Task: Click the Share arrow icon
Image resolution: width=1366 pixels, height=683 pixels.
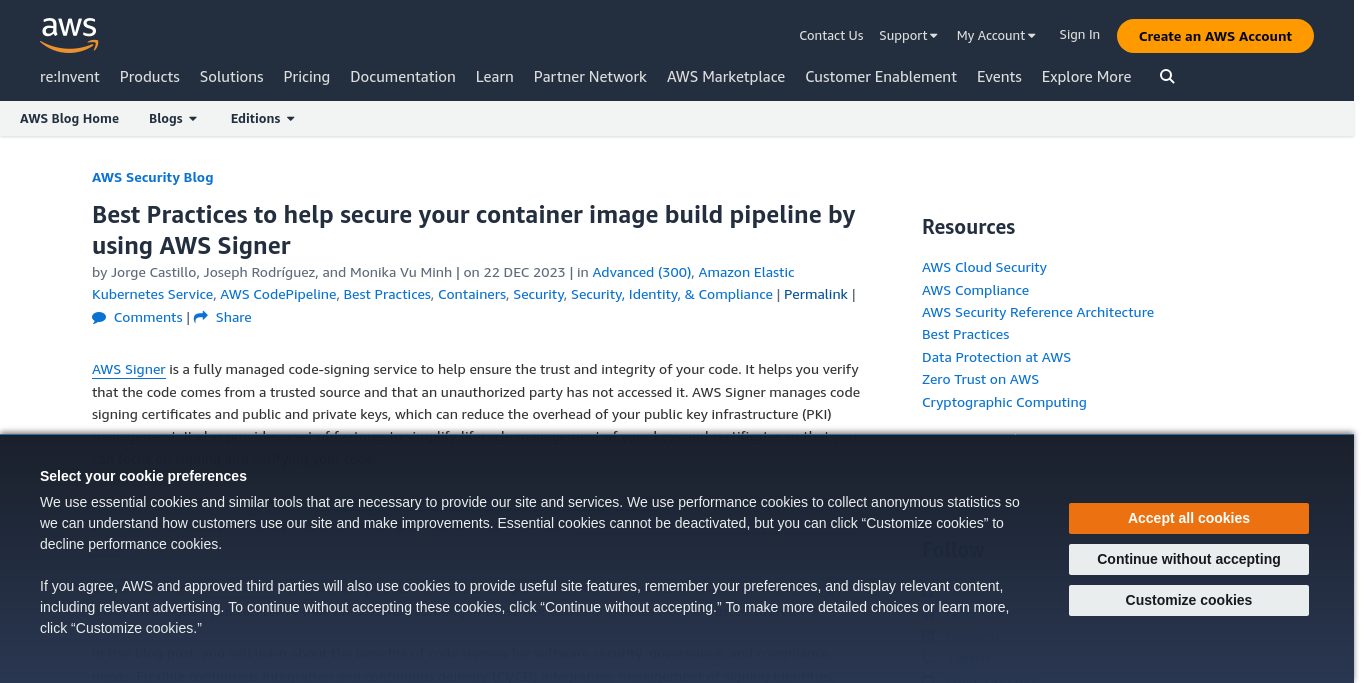Action: (x=201, y=317)
